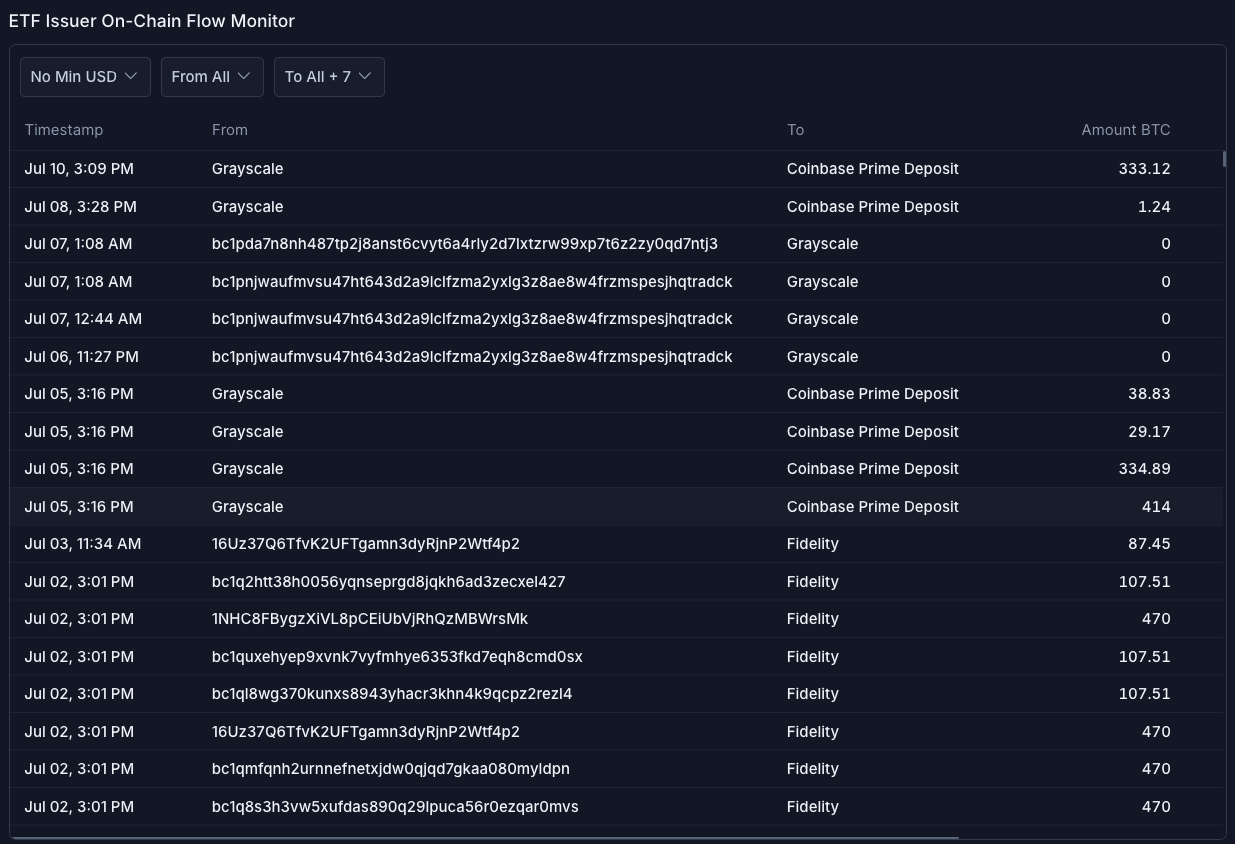Select the Jul 03, 11:34 AM timestamp

click(83, 544)
